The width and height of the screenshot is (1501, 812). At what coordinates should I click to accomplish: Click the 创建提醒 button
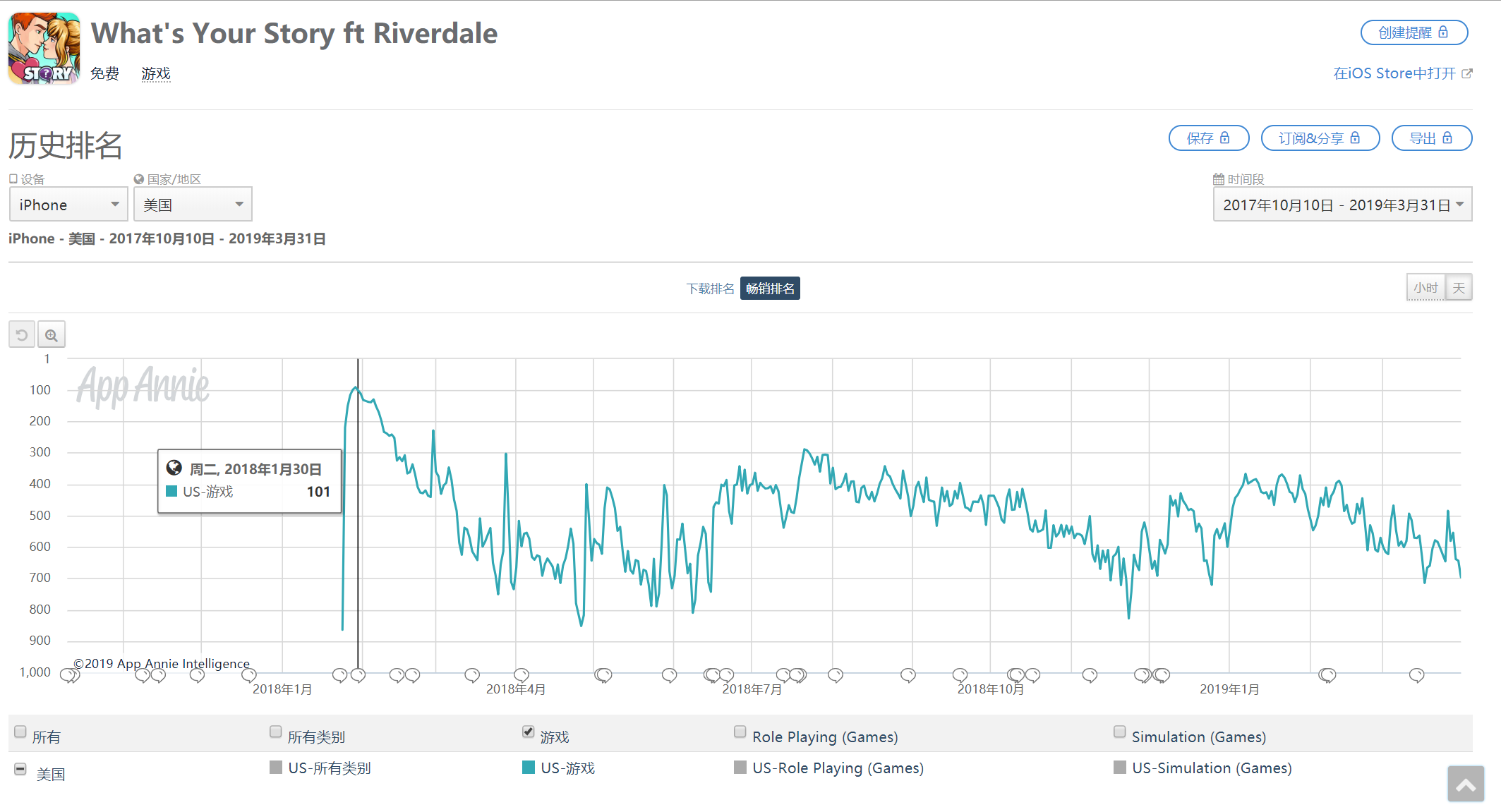coord(1414,32)
